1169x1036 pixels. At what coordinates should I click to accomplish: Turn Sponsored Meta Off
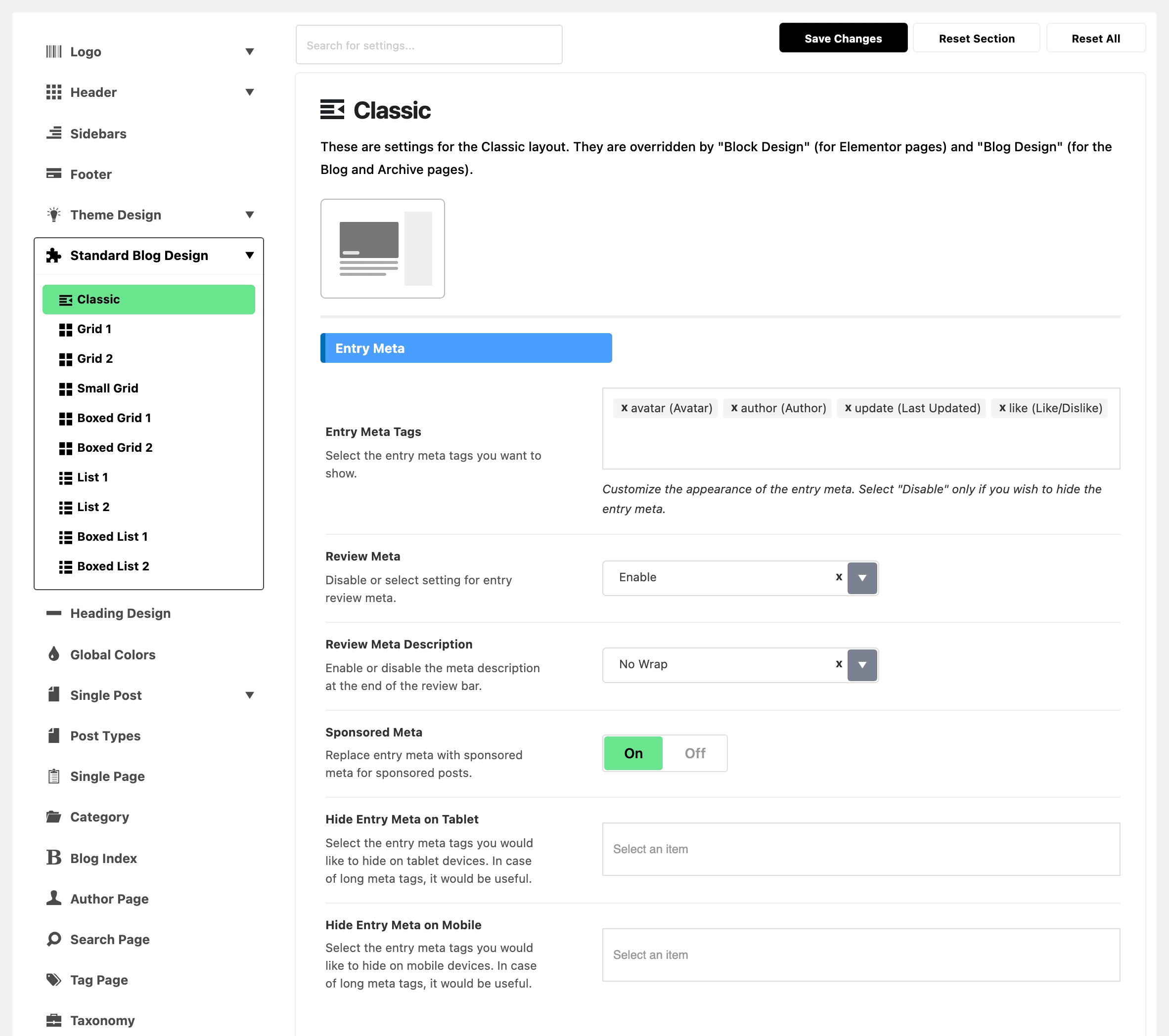pyautogui.click(x=695, y=753)
